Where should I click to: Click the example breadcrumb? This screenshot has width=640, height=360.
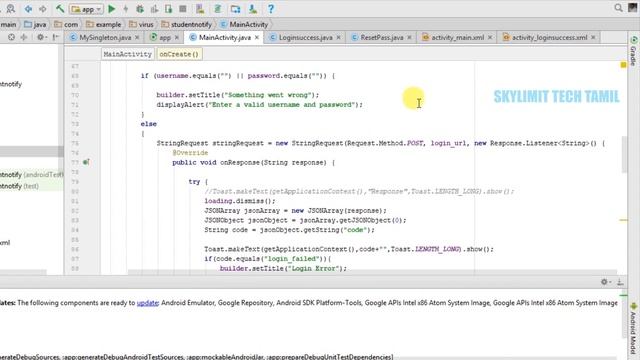(104, 24)
